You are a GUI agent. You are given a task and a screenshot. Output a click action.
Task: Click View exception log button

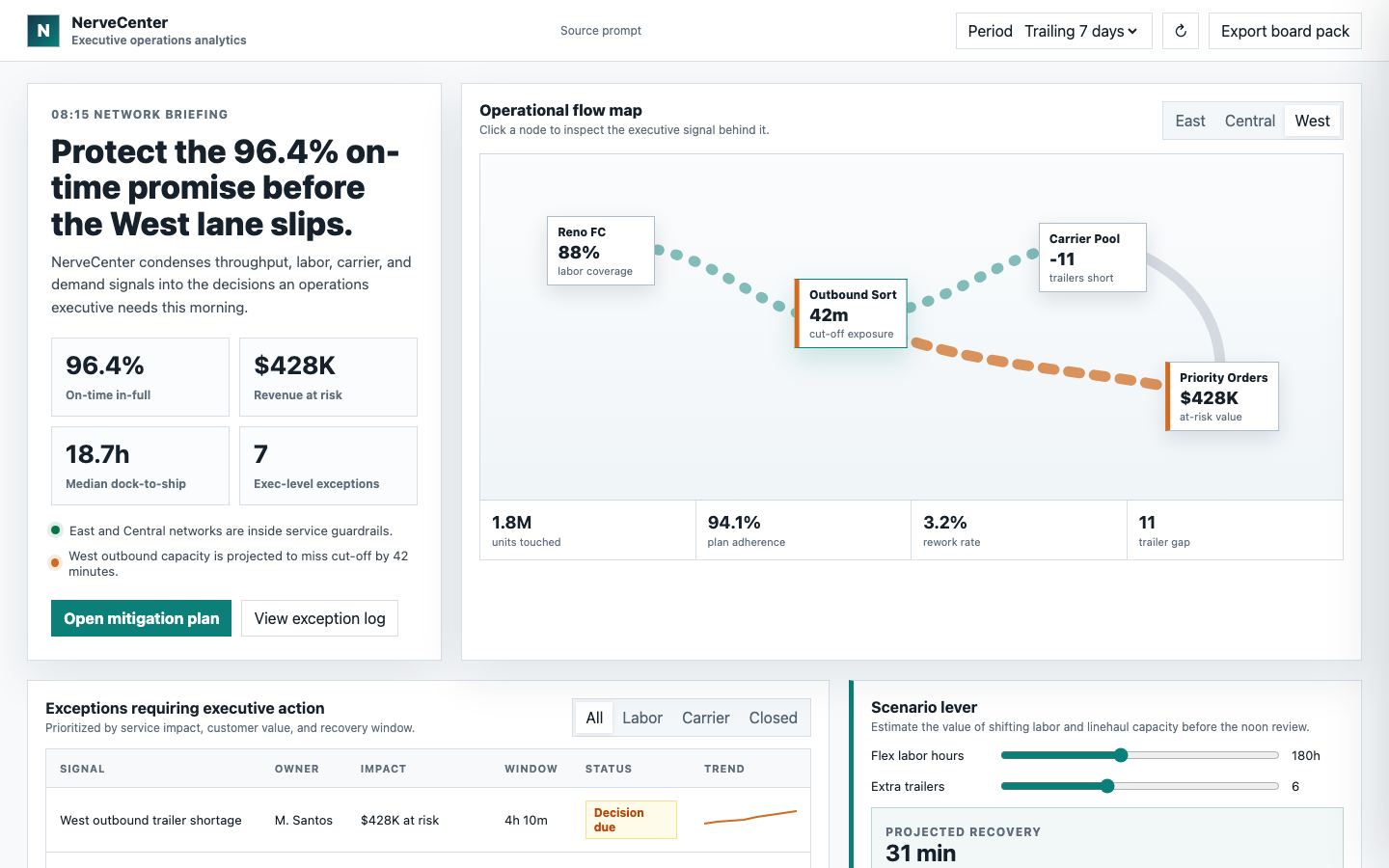click(x=319, y=618)
